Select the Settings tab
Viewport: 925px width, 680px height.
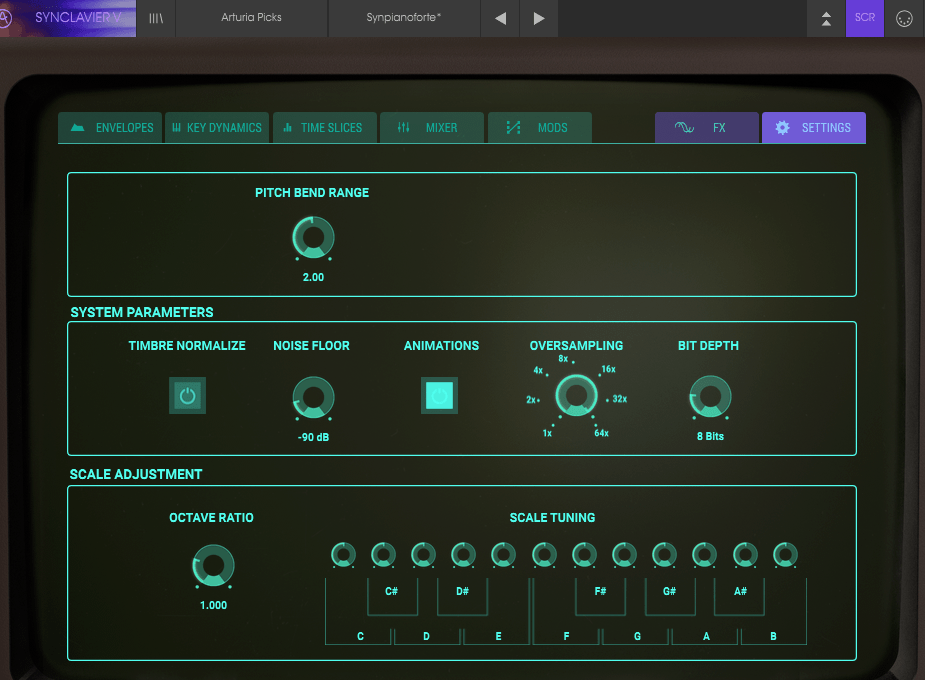tap(814, 127)
